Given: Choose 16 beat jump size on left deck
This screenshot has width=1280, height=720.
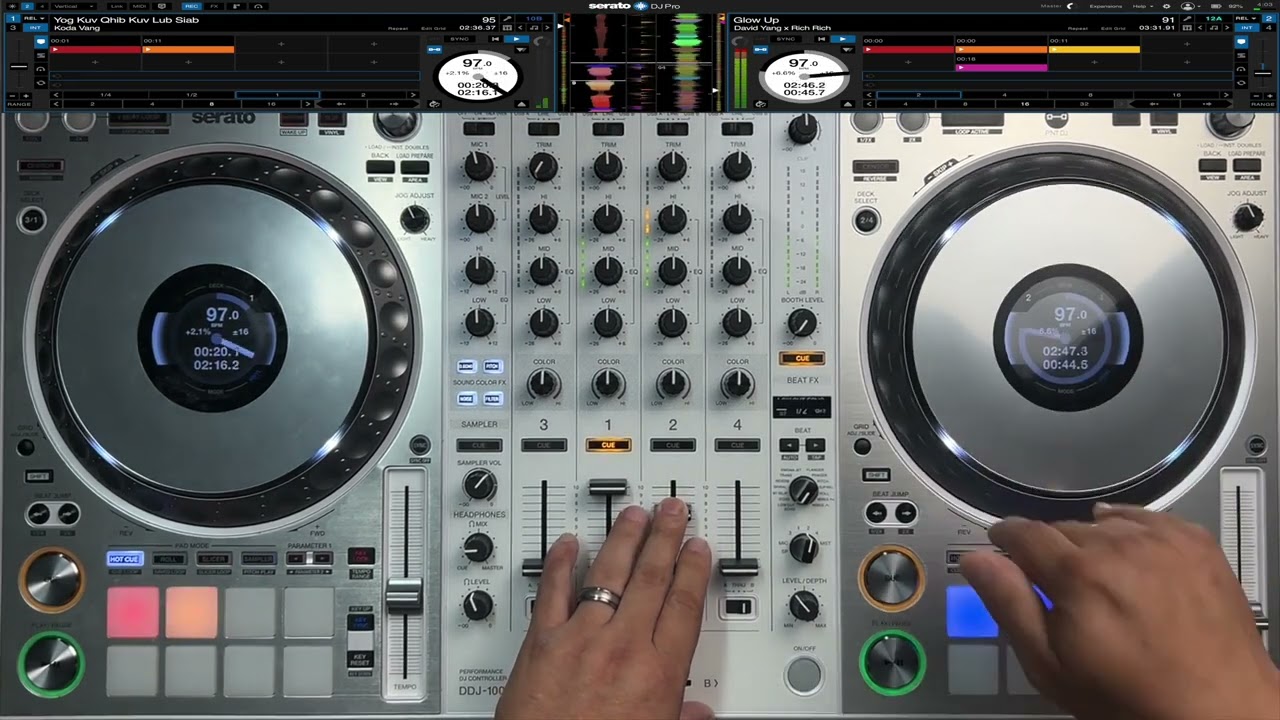Looking at the screenshot, I should 271,104.
